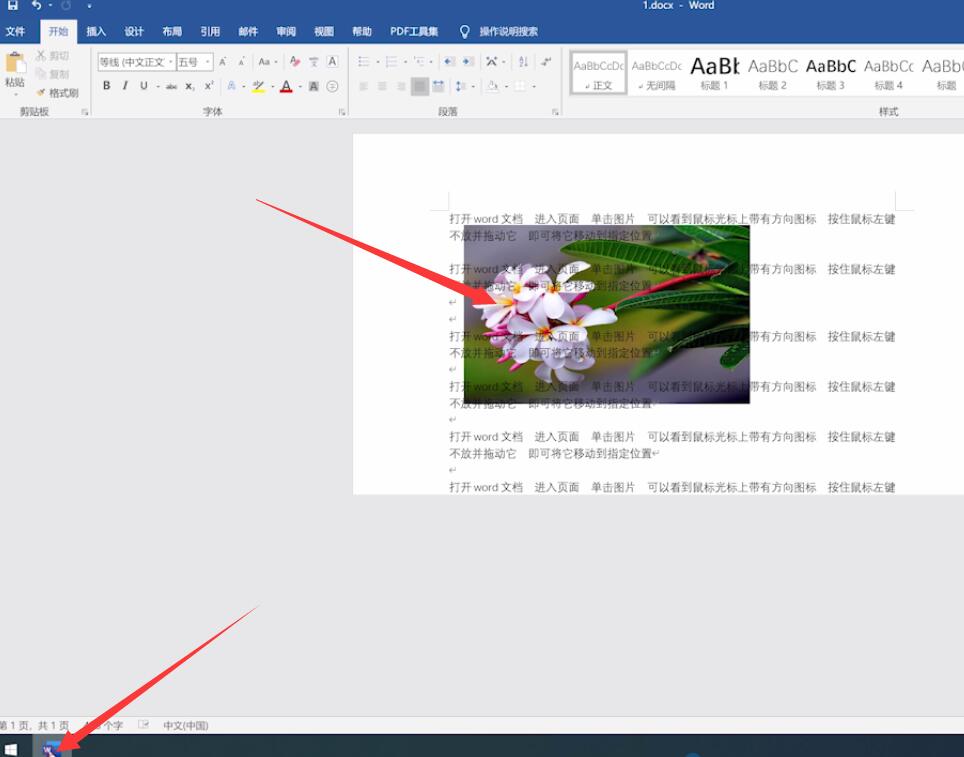964x757 pixels.
Task: Switch to the 插入 (Insert) tab
Action: 96,31
